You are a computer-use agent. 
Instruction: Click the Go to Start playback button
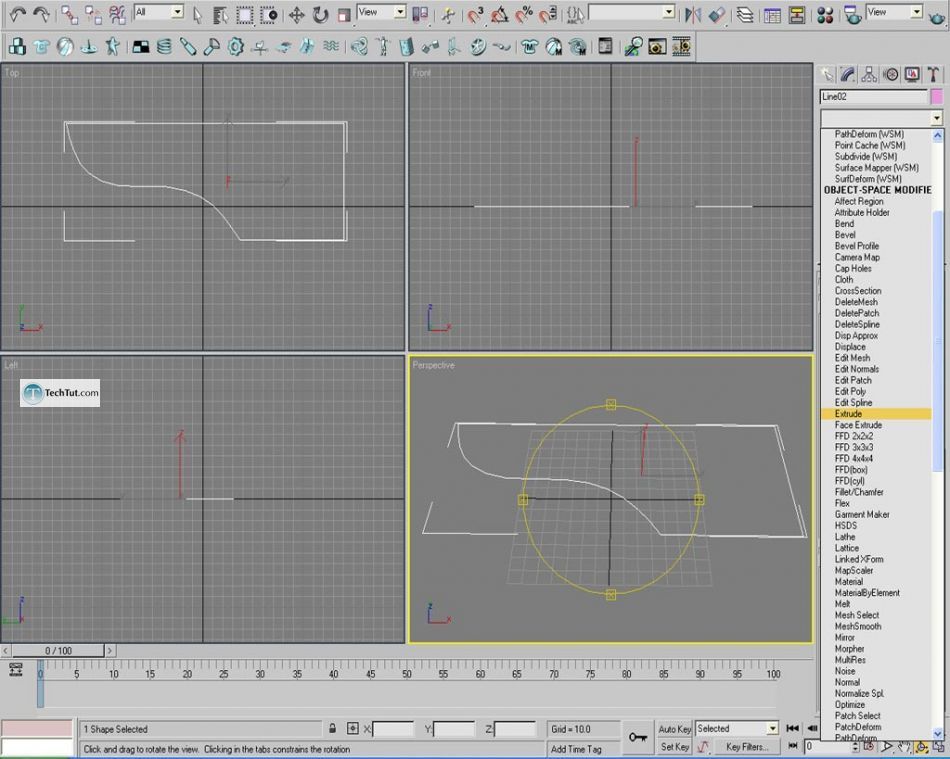792,728
